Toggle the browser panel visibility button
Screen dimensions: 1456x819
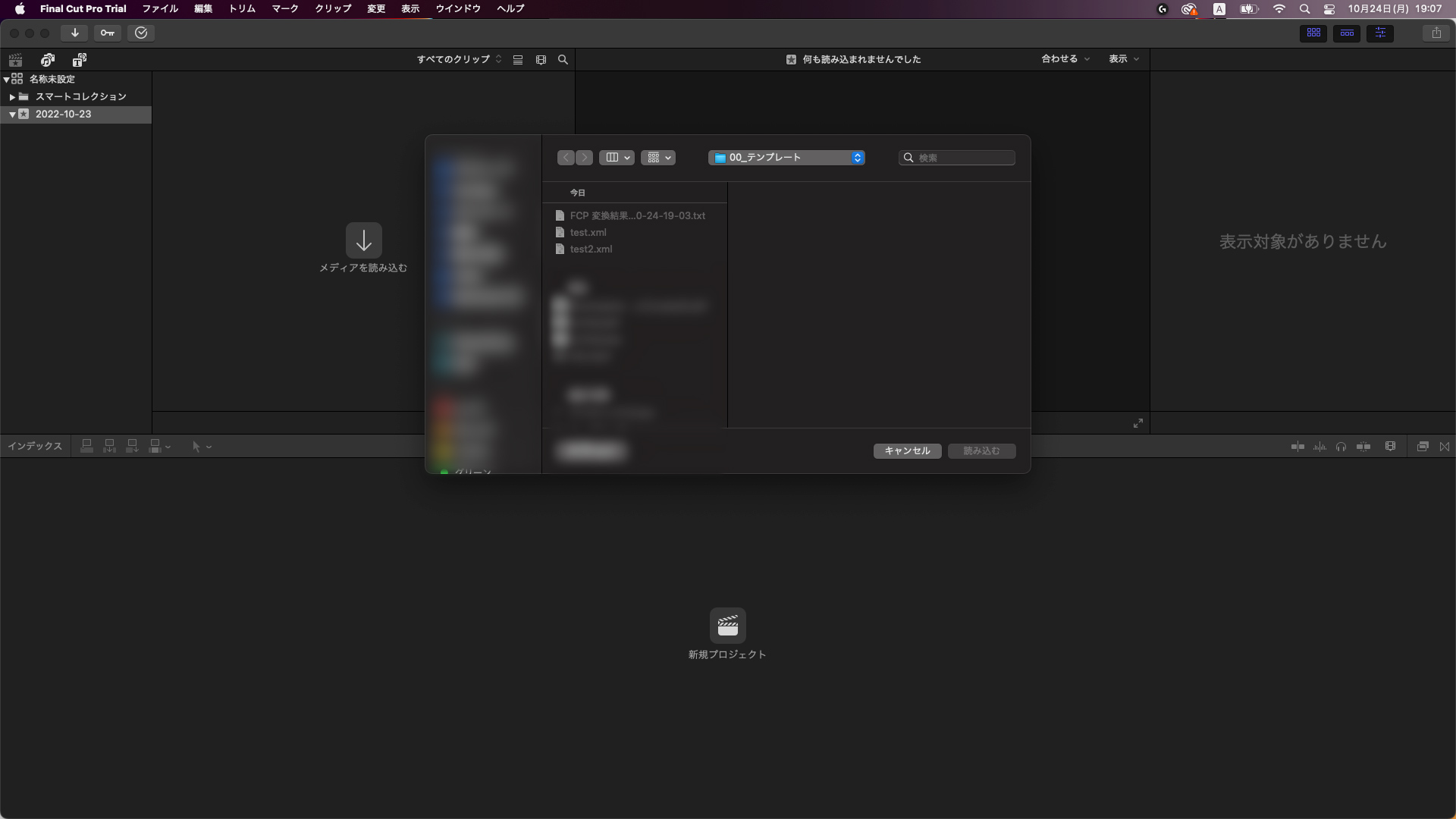[1313, 33]
